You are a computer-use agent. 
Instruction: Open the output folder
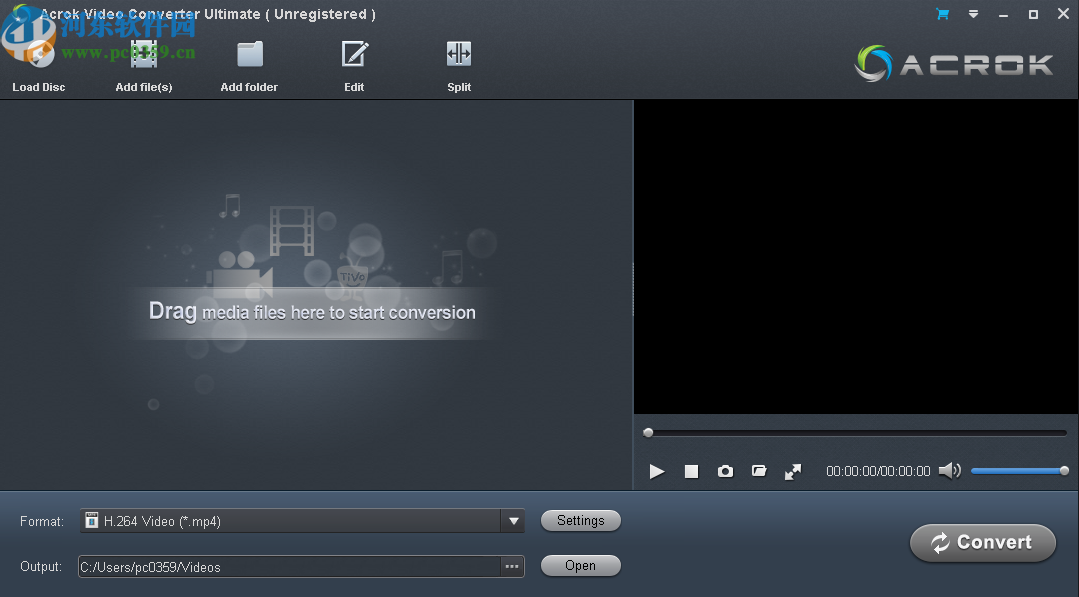pyautogui.click(x=580, y=565)
